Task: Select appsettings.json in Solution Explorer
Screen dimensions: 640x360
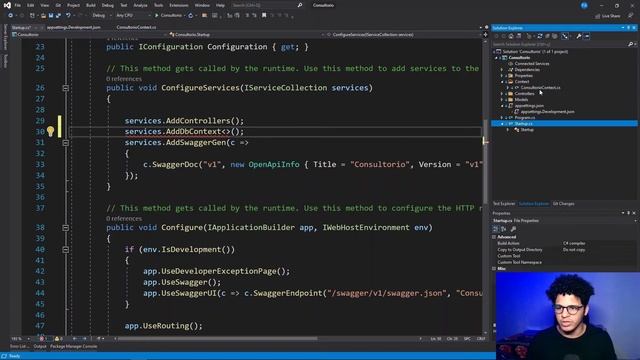Action: [x=529, y=106]
